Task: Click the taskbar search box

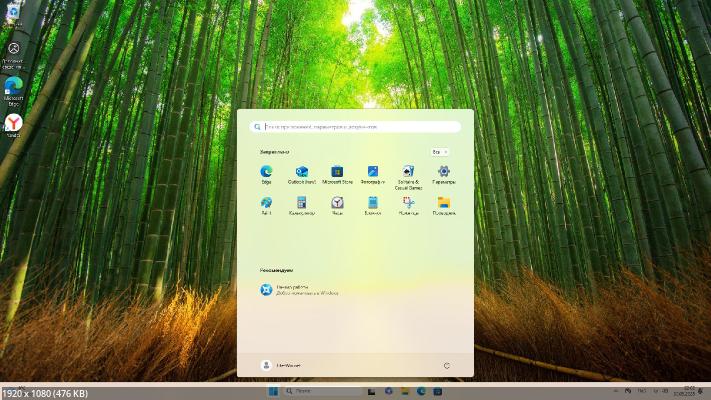Action: [322, 391]
